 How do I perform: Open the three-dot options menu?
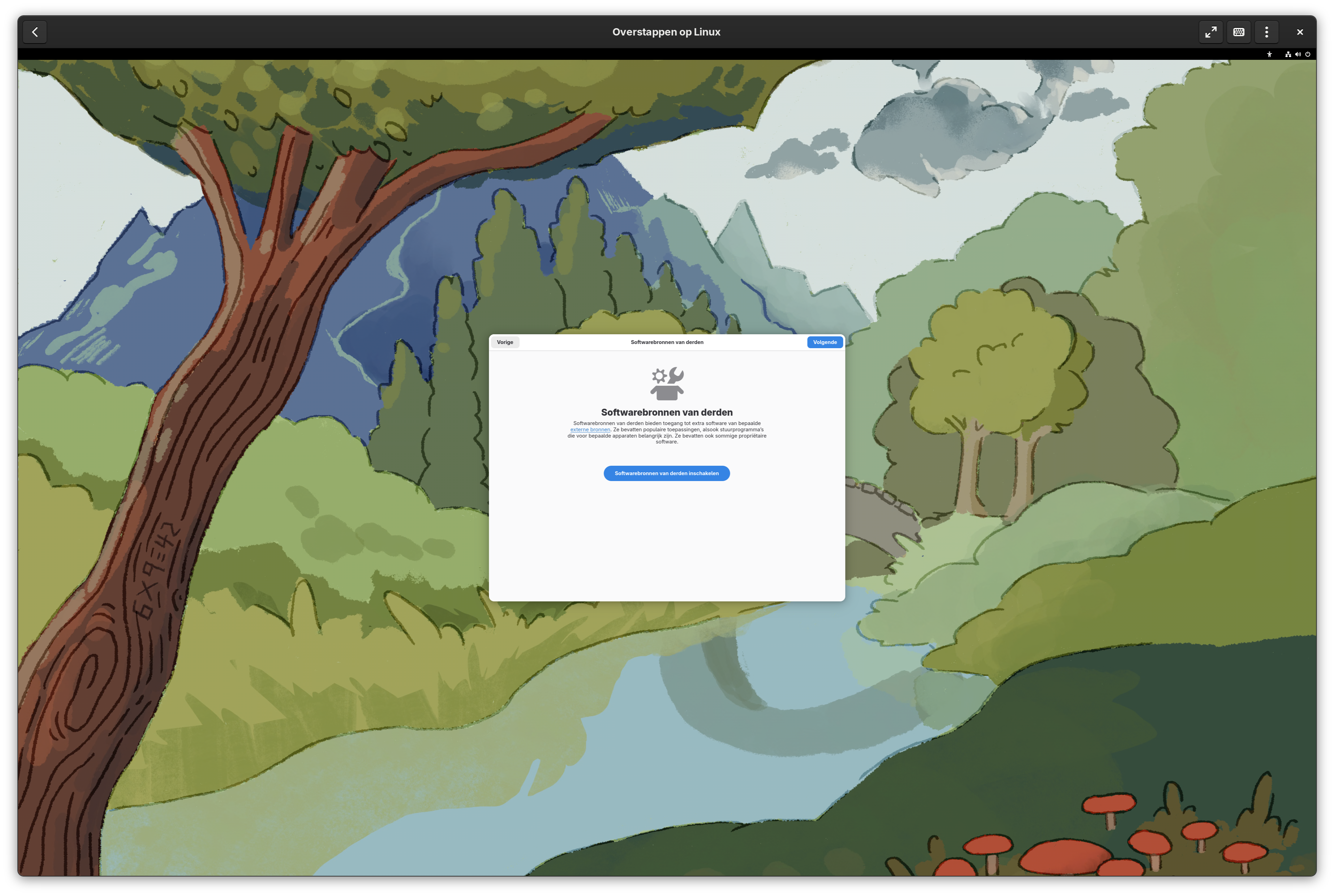pyautogui.click(x=1266, y=32)
